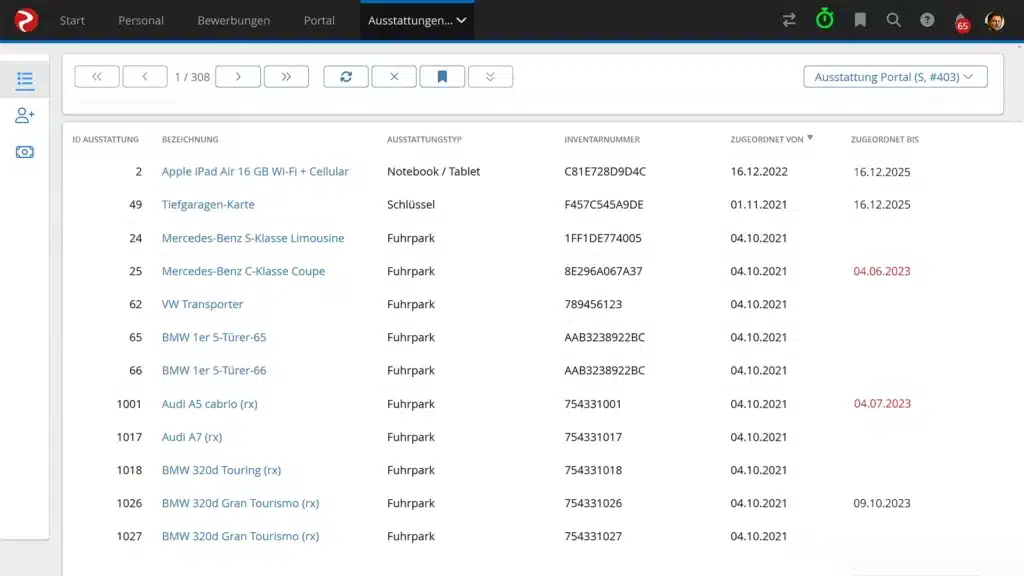
Task: Expand options with the double chevron button
Action: [490, 76]
